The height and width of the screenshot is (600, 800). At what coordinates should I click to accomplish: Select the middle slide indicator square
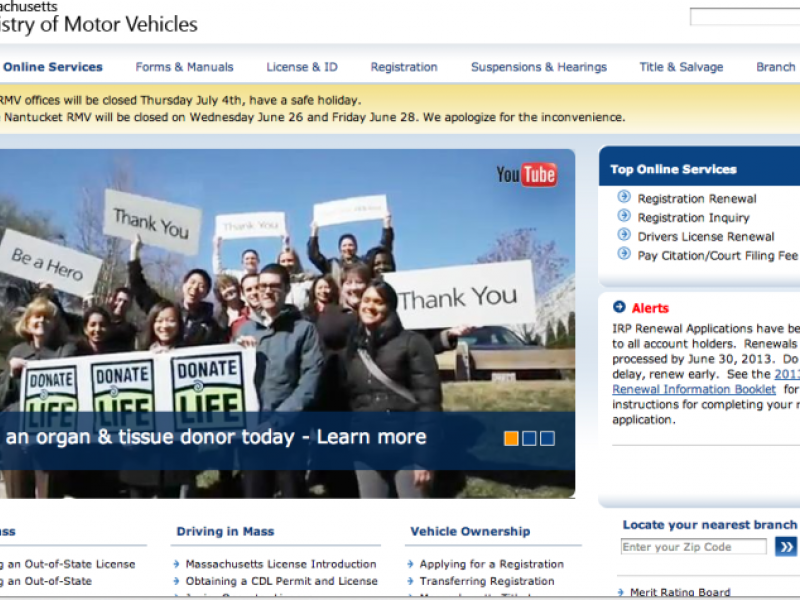point(529,438)
